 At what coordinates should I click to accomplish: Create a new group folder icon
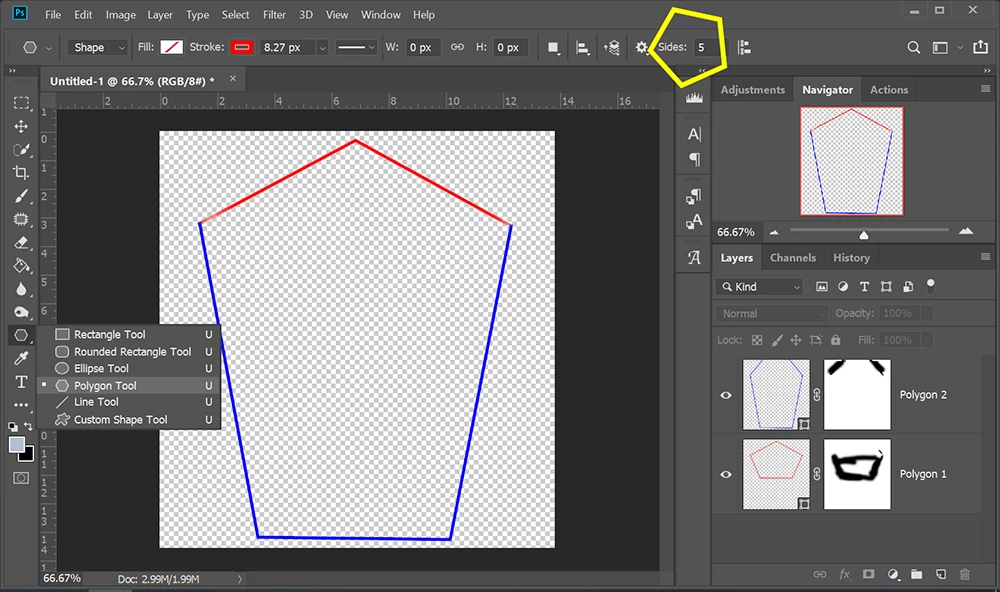(916, 574)
